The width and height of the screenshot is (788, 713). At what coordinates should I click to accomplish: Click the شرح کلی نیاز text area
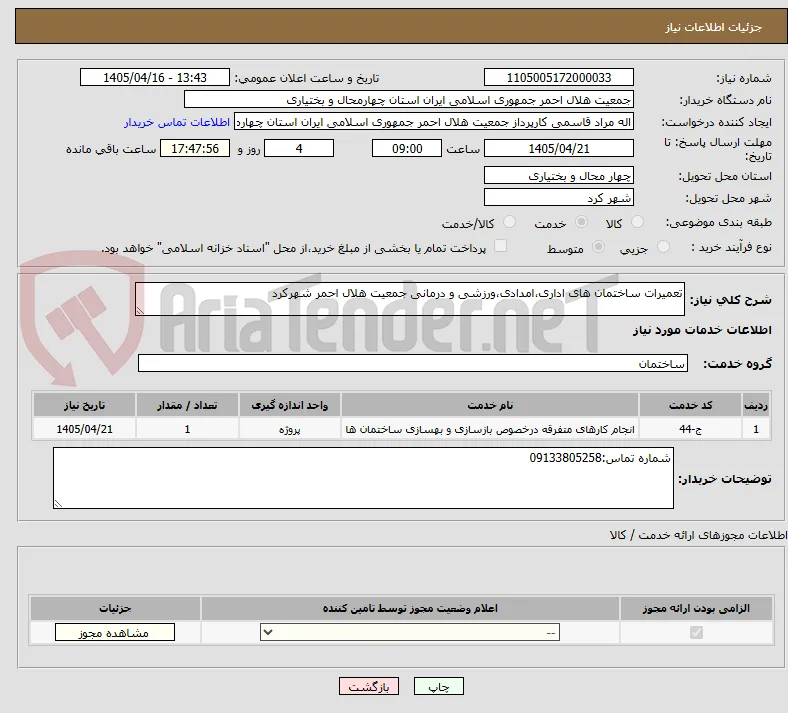click(410, 299)
